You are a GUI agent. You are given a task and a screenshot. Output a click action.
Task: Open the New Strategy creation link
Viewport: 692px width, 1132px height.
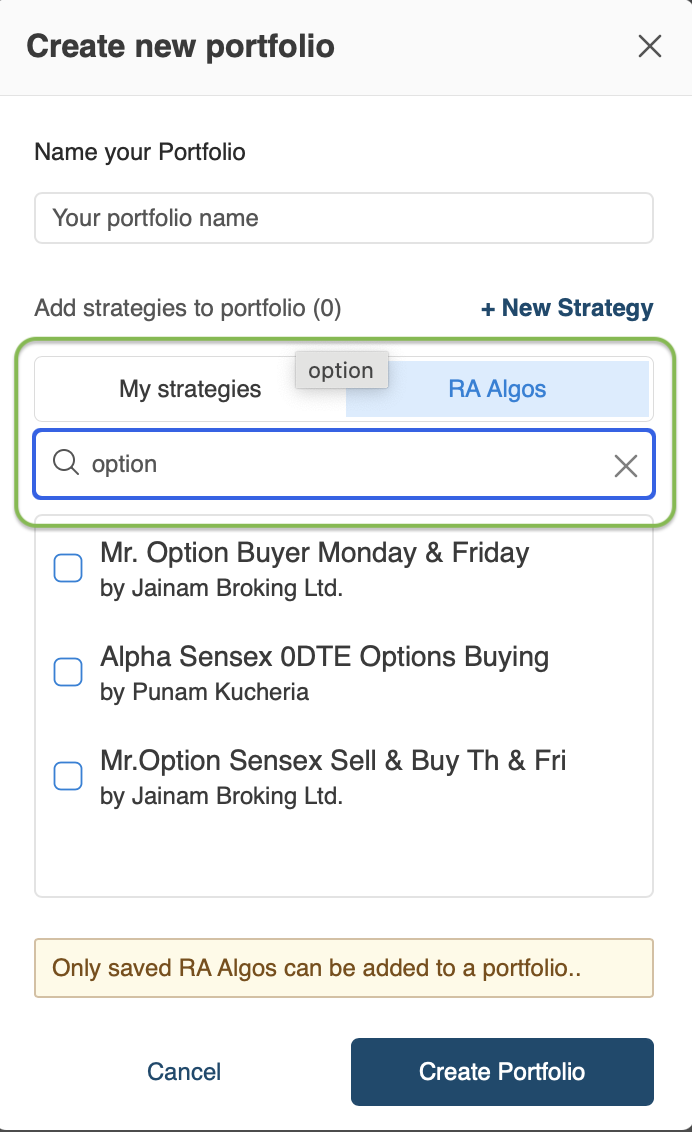567,308
